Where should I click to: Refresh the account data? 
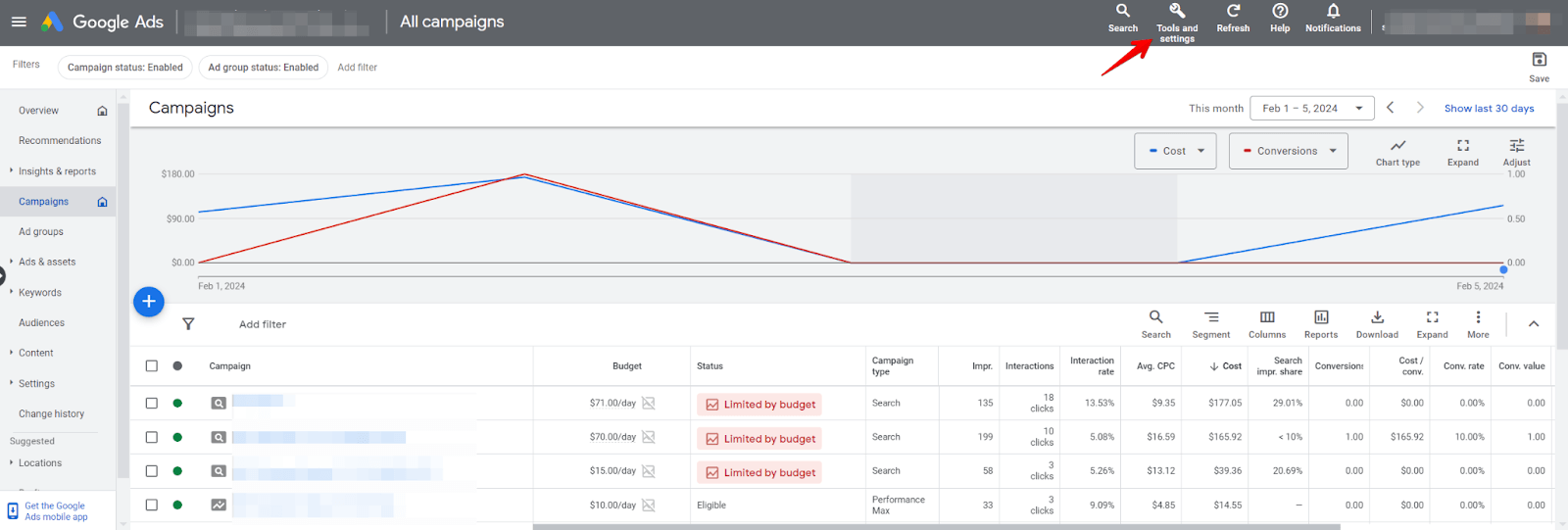click(1233, 18)
